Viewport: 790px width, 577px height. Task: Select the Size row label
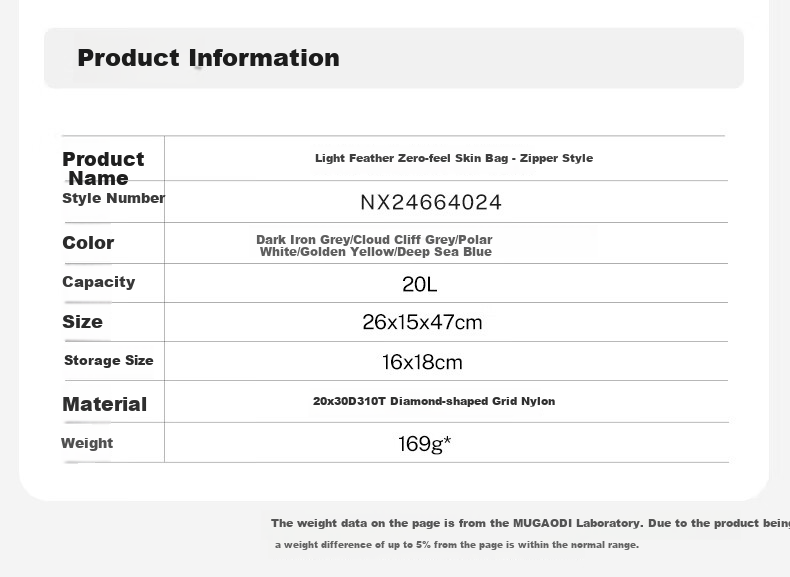click(82, 322)
